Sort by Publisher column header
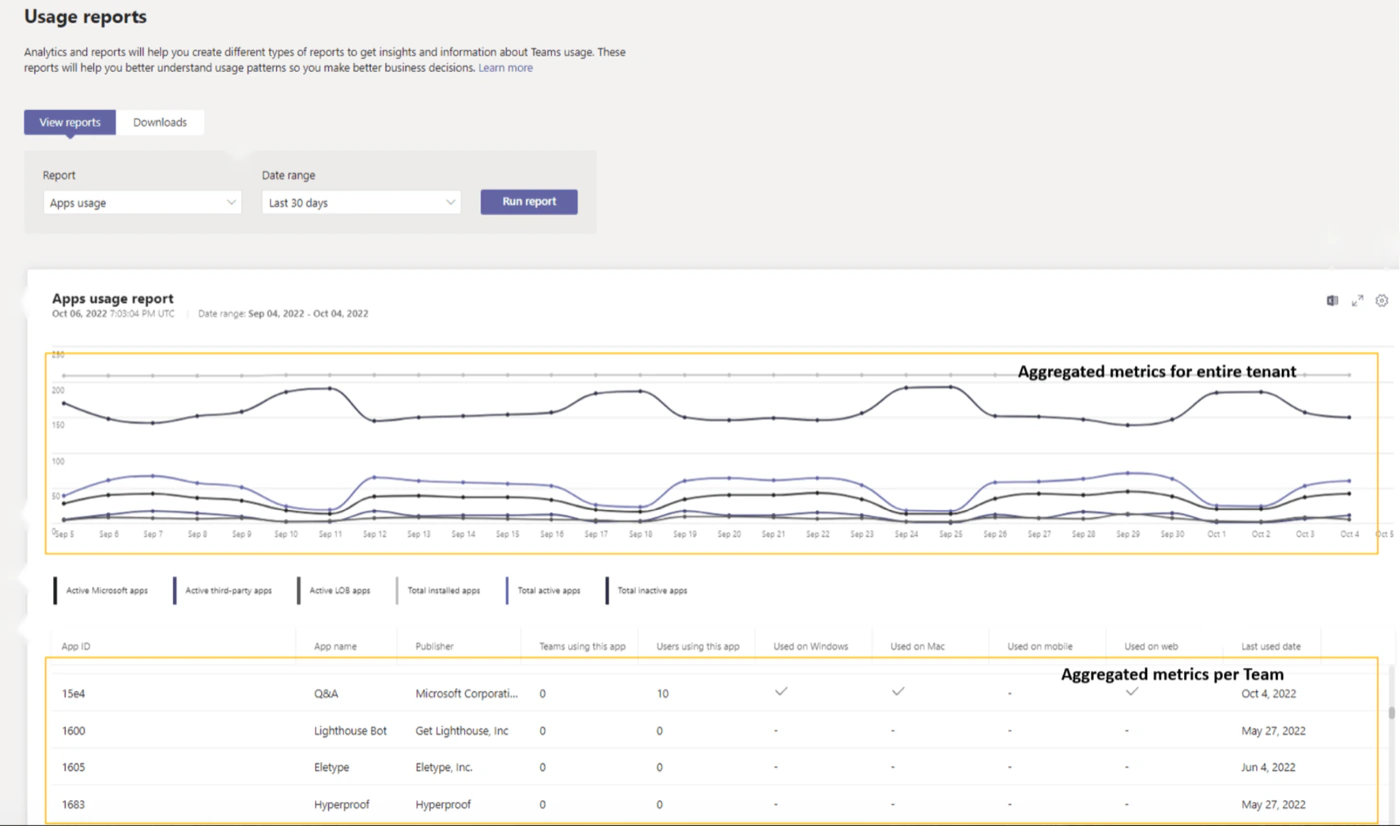This screenshot has height=826, width=1400. pyautogui.click(x=434, y=647)
